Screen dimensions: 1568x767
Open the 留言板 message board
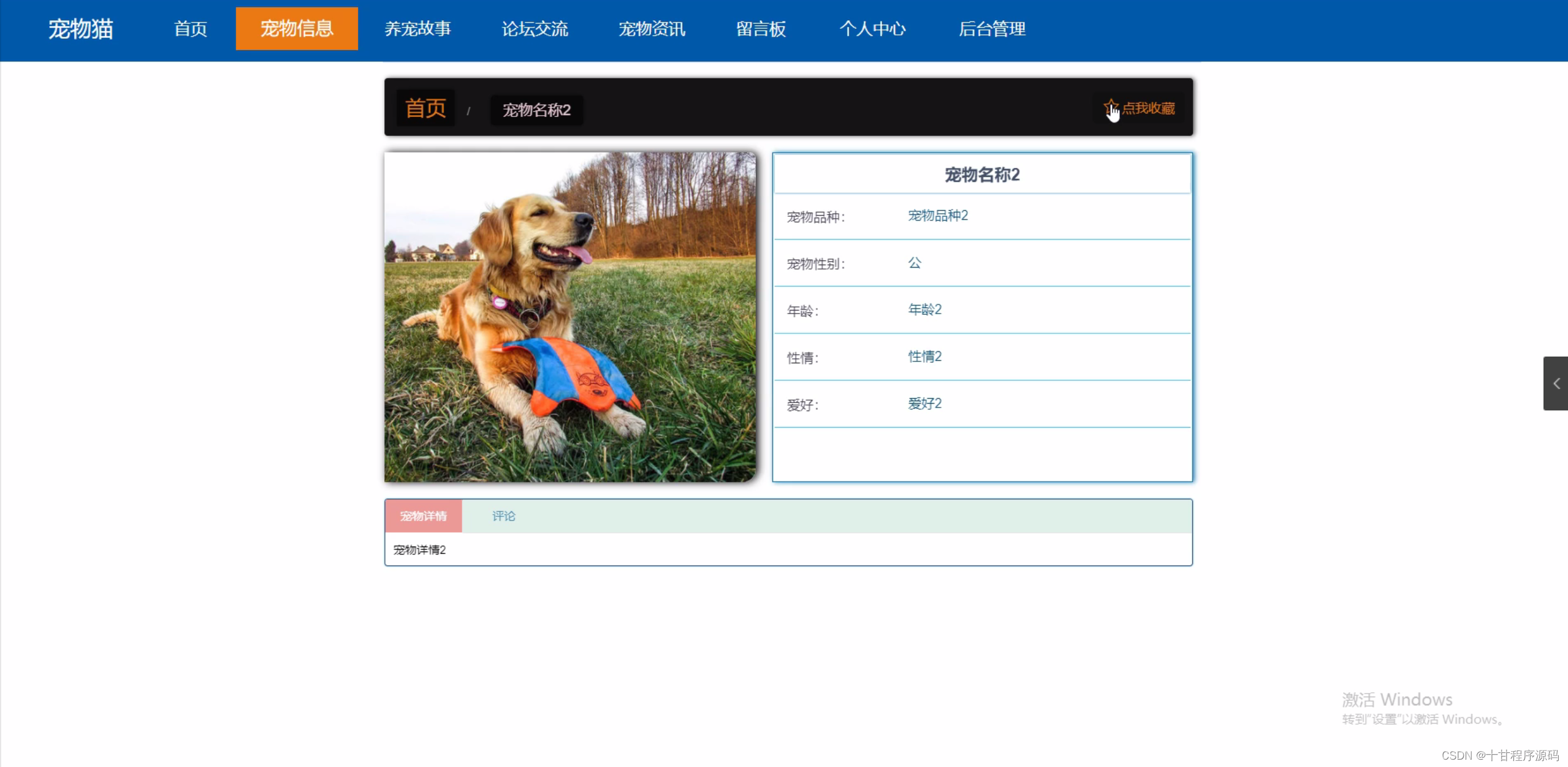[x=761, y=29]
